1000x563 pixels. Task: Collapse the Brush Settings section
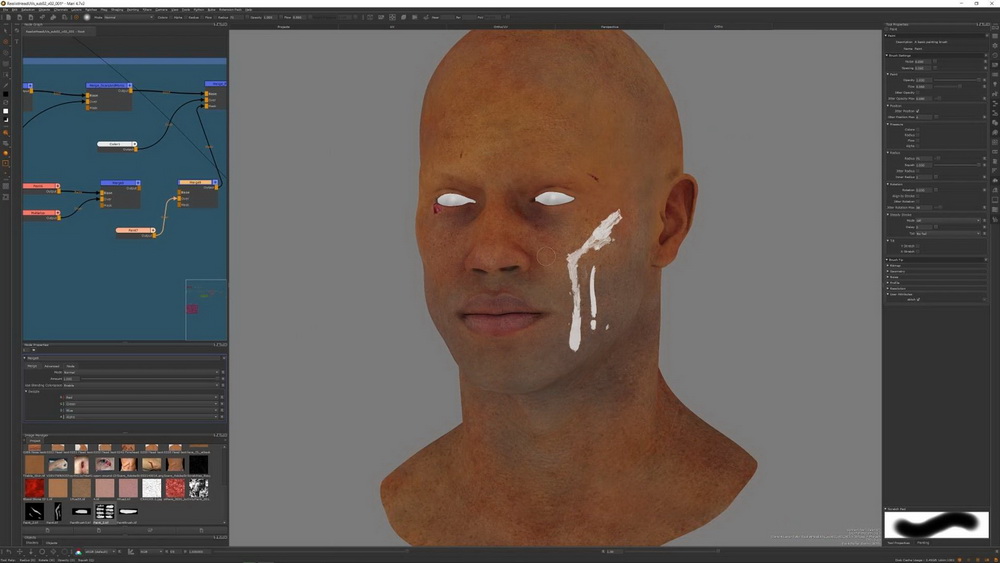[x=887, y=55]
